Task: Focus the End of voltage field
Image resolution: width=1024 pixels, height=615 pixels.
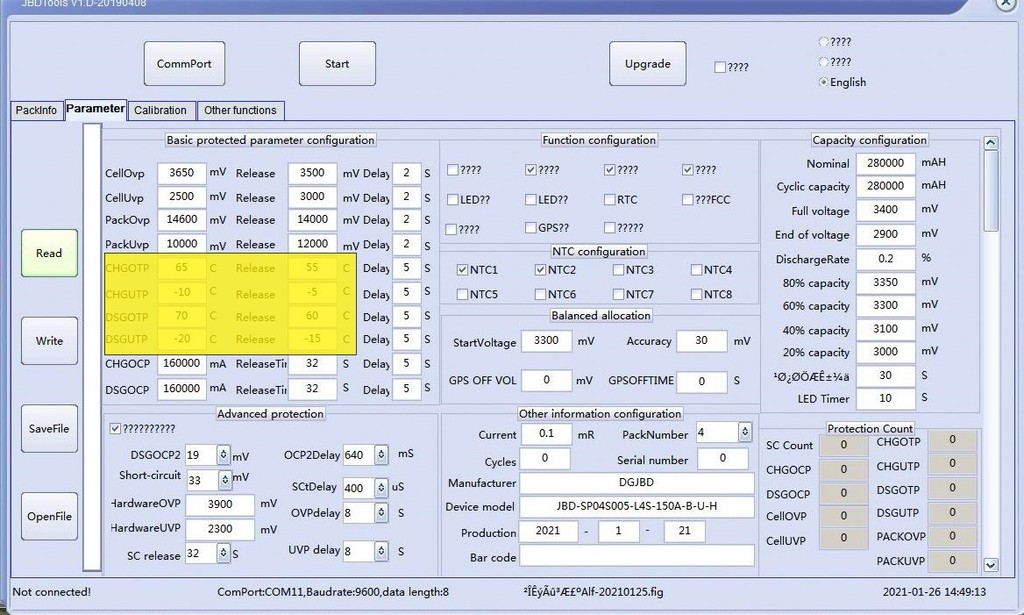Action: 886,234
